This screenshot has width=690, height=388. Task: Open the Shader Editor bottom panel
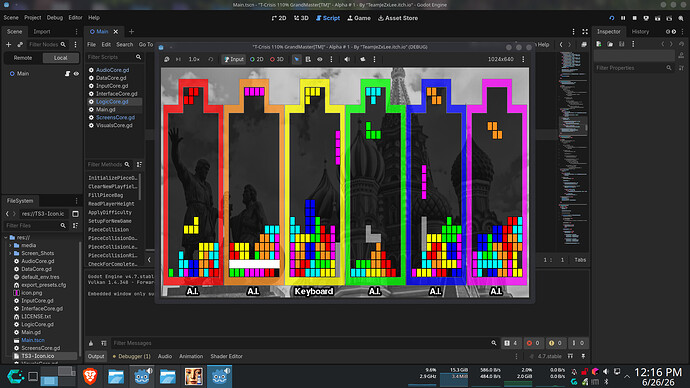227,356
